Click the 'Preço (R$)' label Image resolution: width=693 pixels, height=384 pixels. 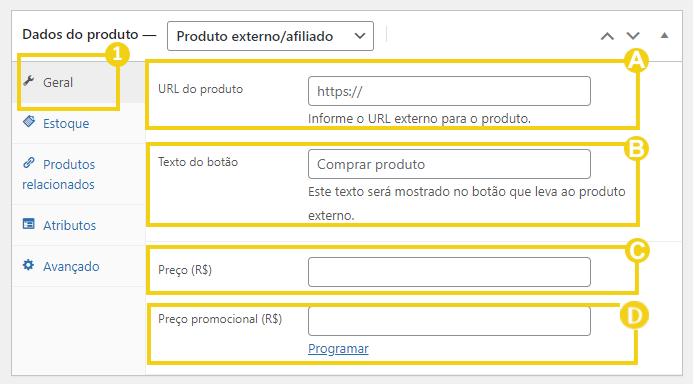[185, 270]
